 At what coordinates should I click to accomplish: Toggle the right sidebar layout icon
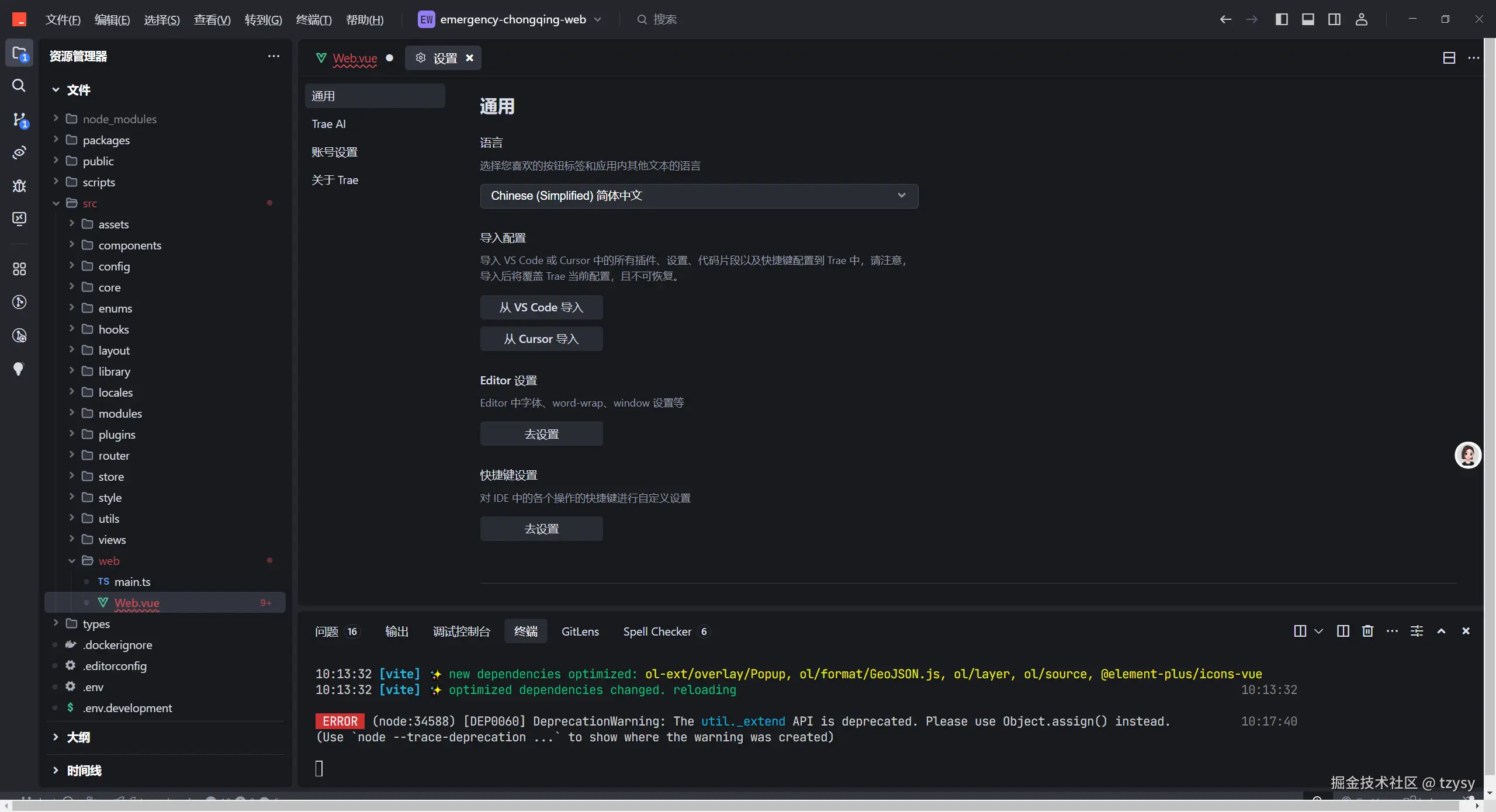pyautogui.click(x=1334, y=19)
